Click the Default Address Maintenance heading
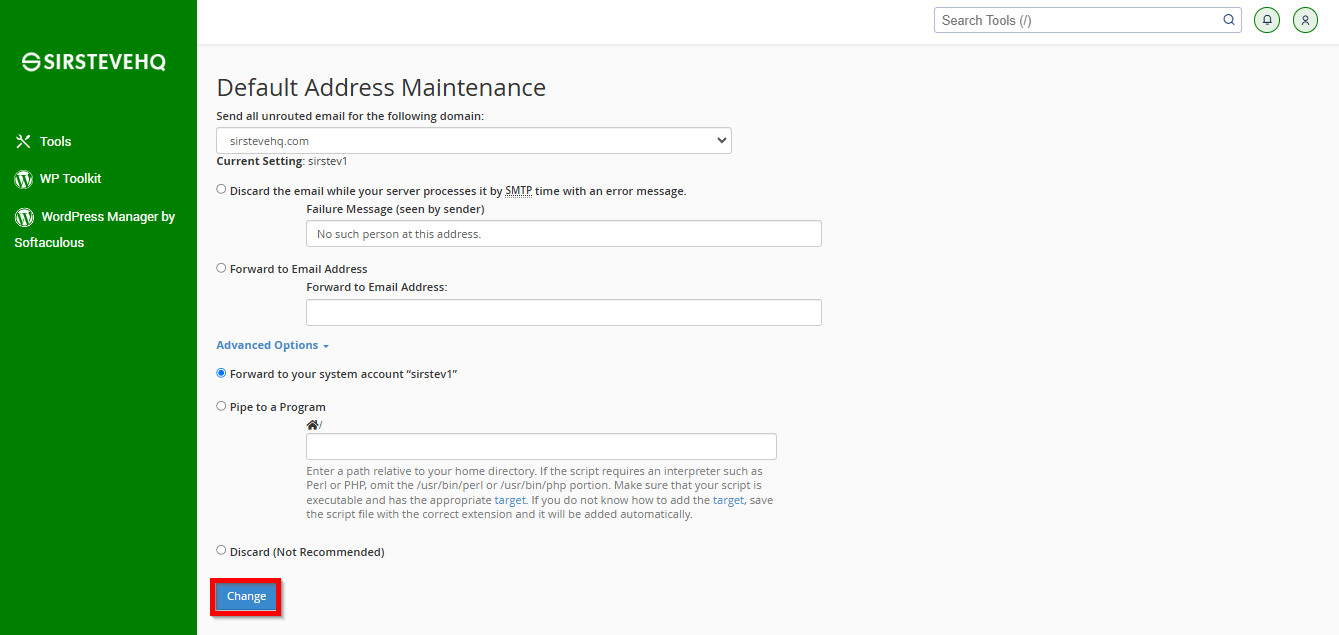This screenshot has height=635, width=1339. tap(381, 88)
